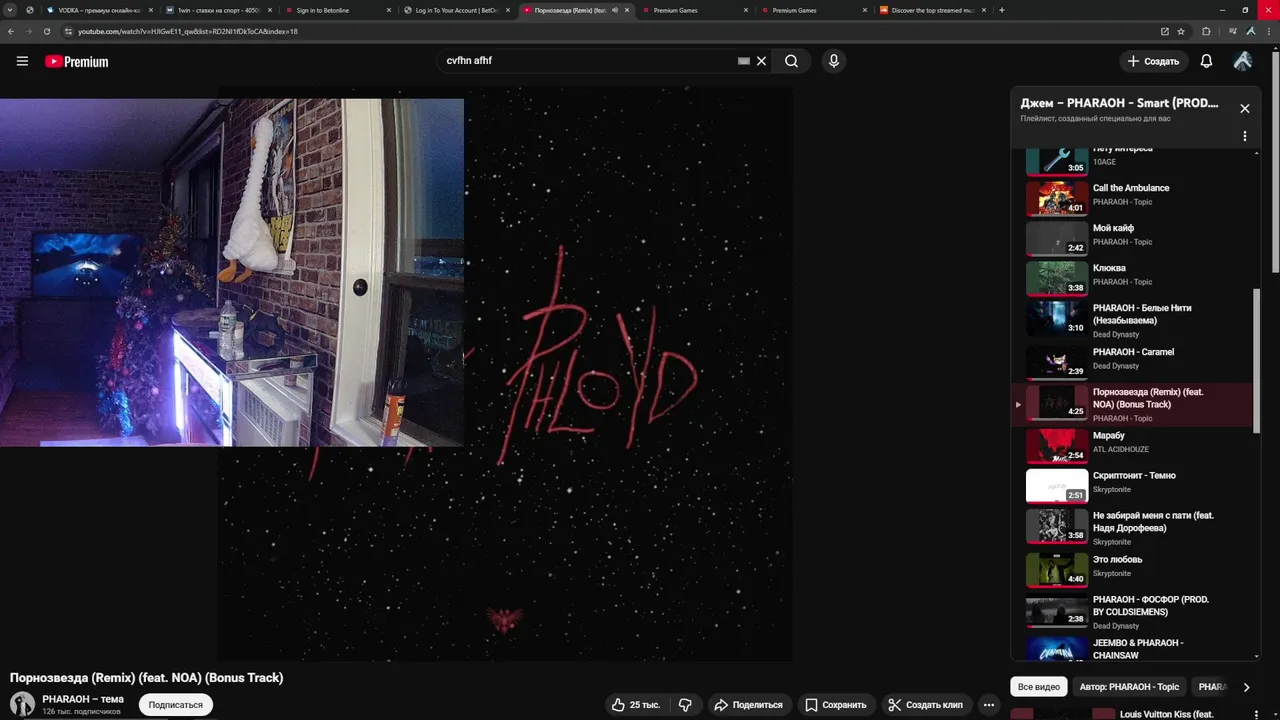Play JEEMBO & PHARAOH - CHAINSAW item
This screenshot has height=720, width=1280.
[x=1133, y=648]
